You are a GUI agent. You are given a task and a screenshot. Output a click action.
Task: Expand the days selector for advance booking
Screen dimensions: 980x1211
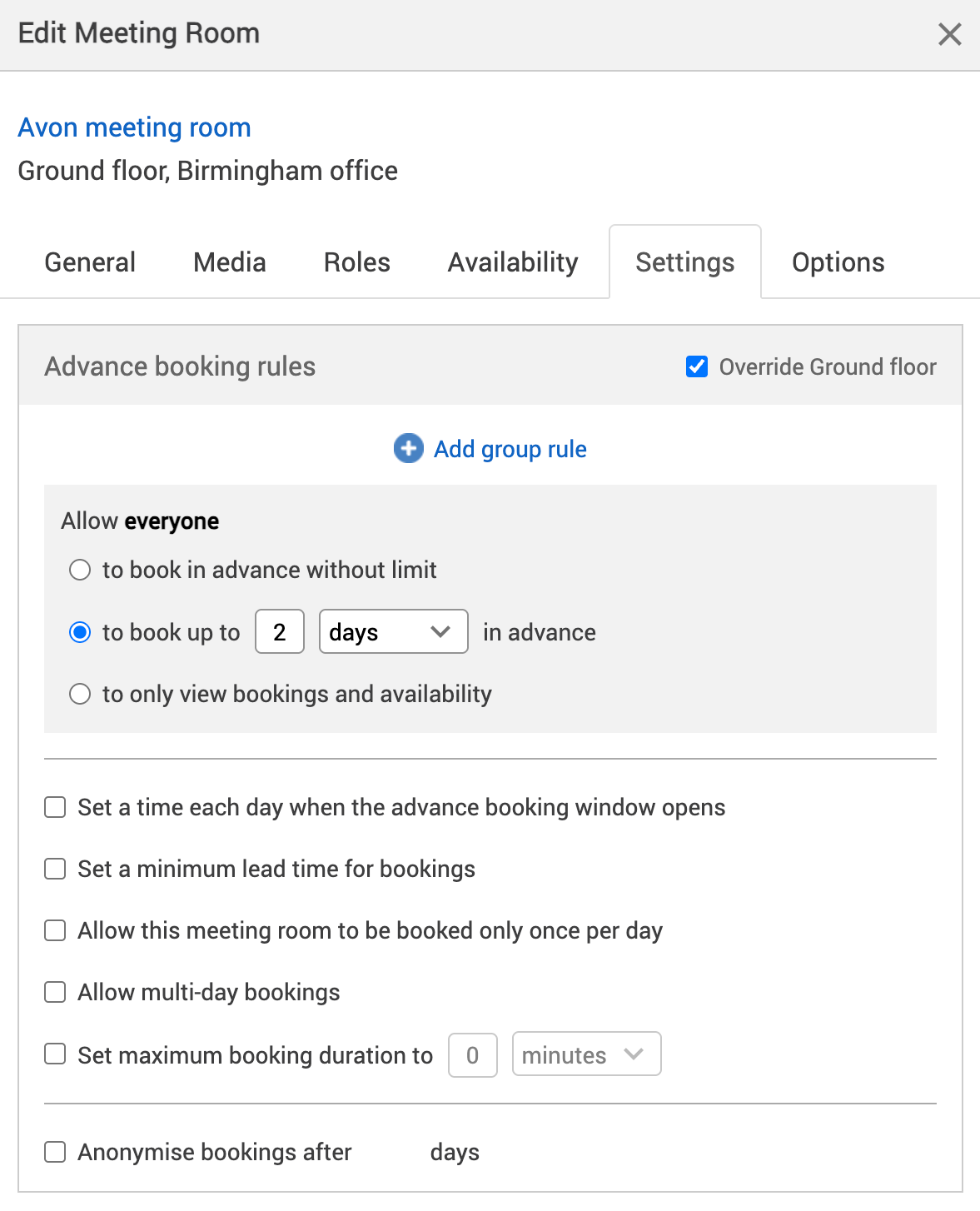(x=393, y=631)
